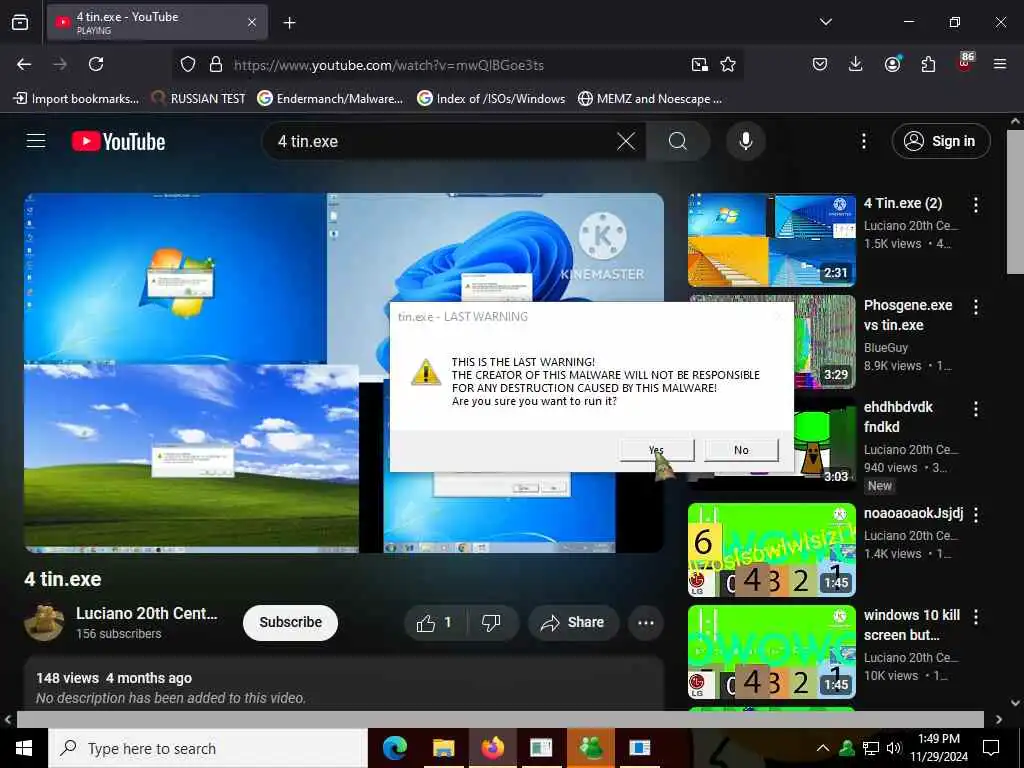1024x768 pixels.
Task: Open Index of /ISOs/Windows bookmark
Action: (x=491, y=99)
